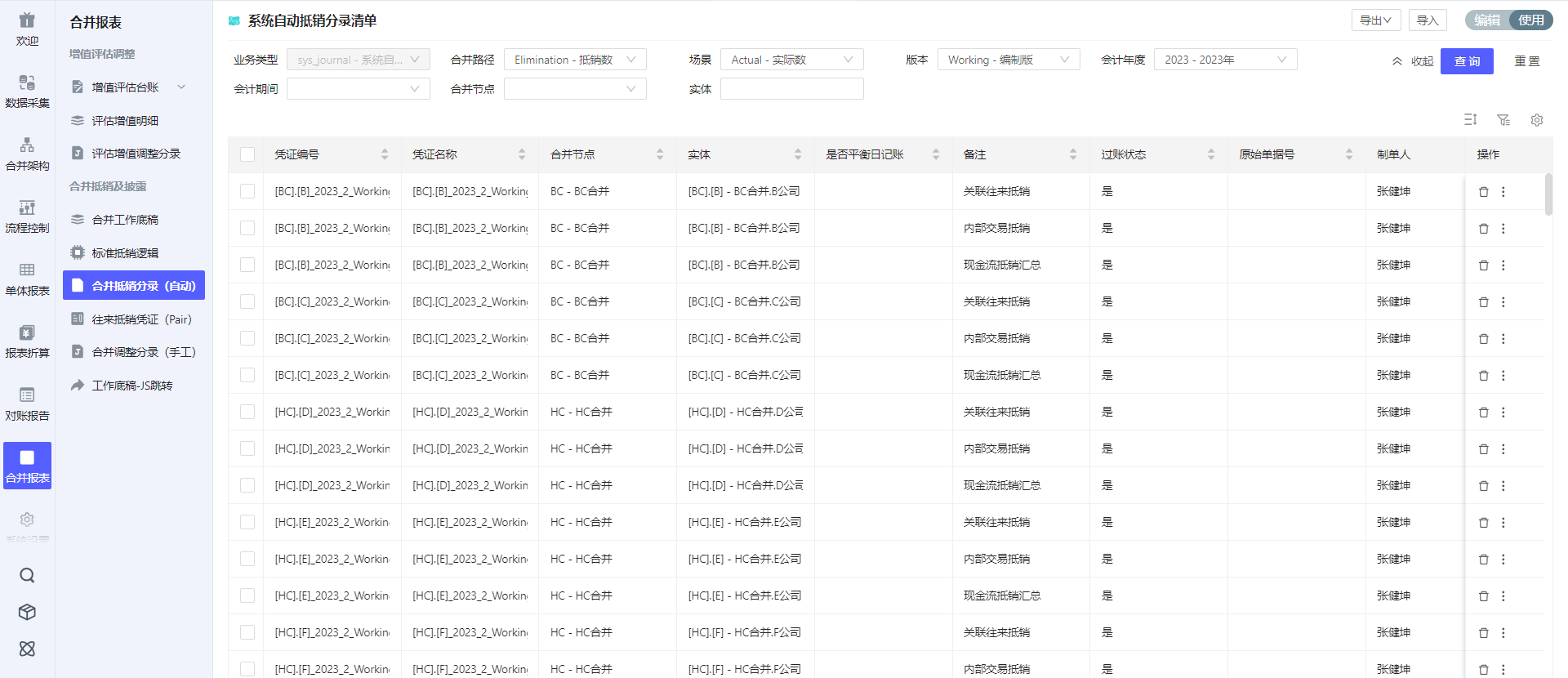
Task: Toggle the select-all checkbox in table header
Action: click(247, 154)
